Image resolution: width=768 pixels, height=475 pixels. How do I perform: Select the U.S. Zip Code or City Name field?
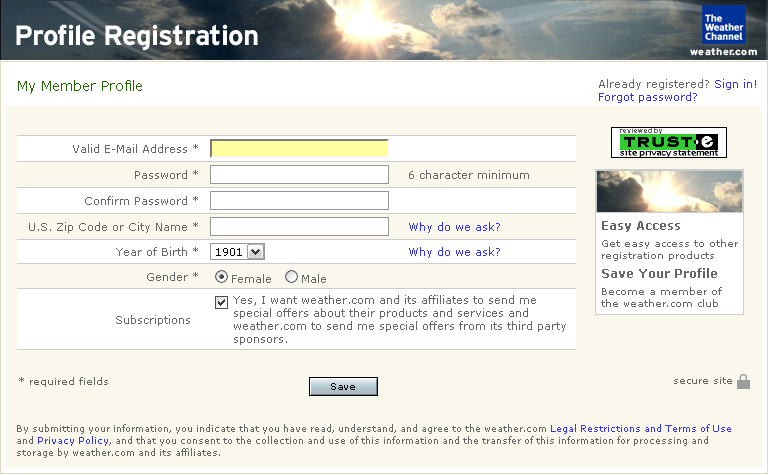[x=299, y=227]
